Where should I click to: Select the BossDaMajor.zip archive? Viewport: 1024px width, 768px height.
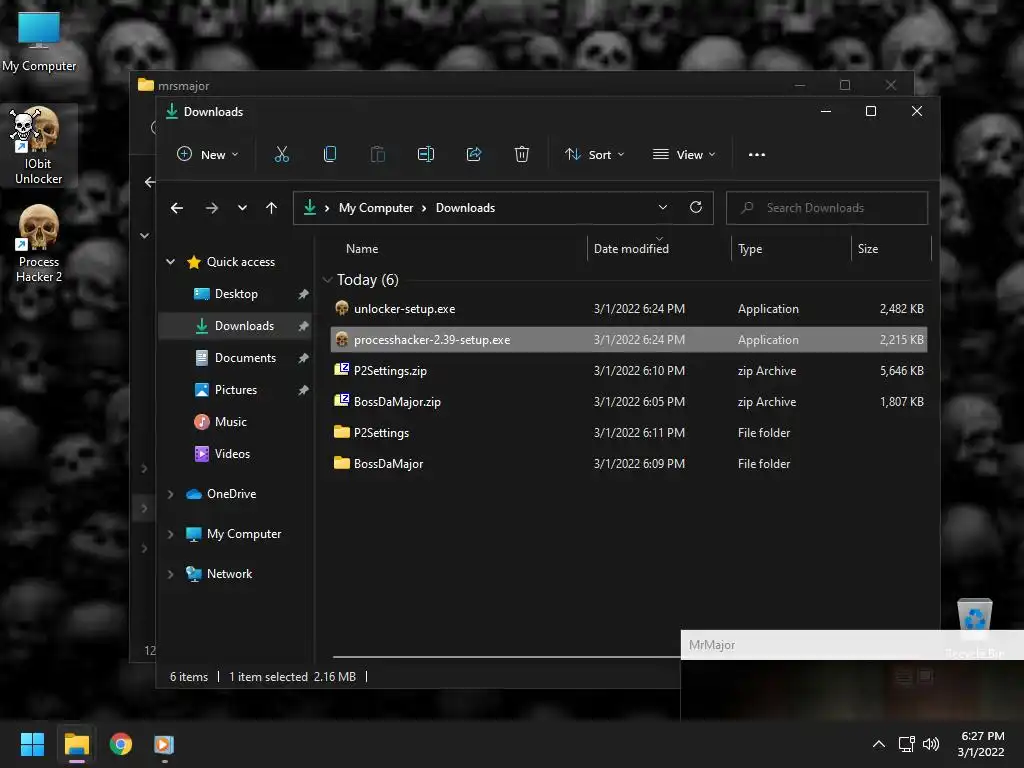(628, 402)
